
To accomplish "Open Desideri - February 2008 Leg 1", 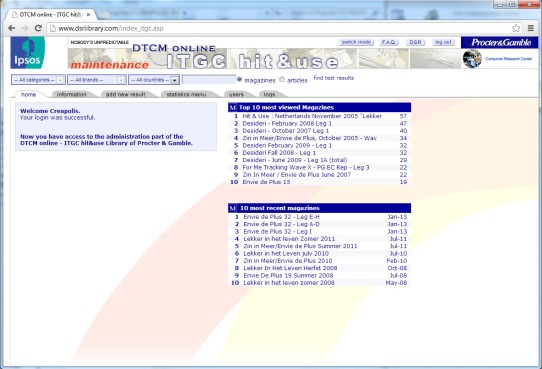I will click(287, 123).
